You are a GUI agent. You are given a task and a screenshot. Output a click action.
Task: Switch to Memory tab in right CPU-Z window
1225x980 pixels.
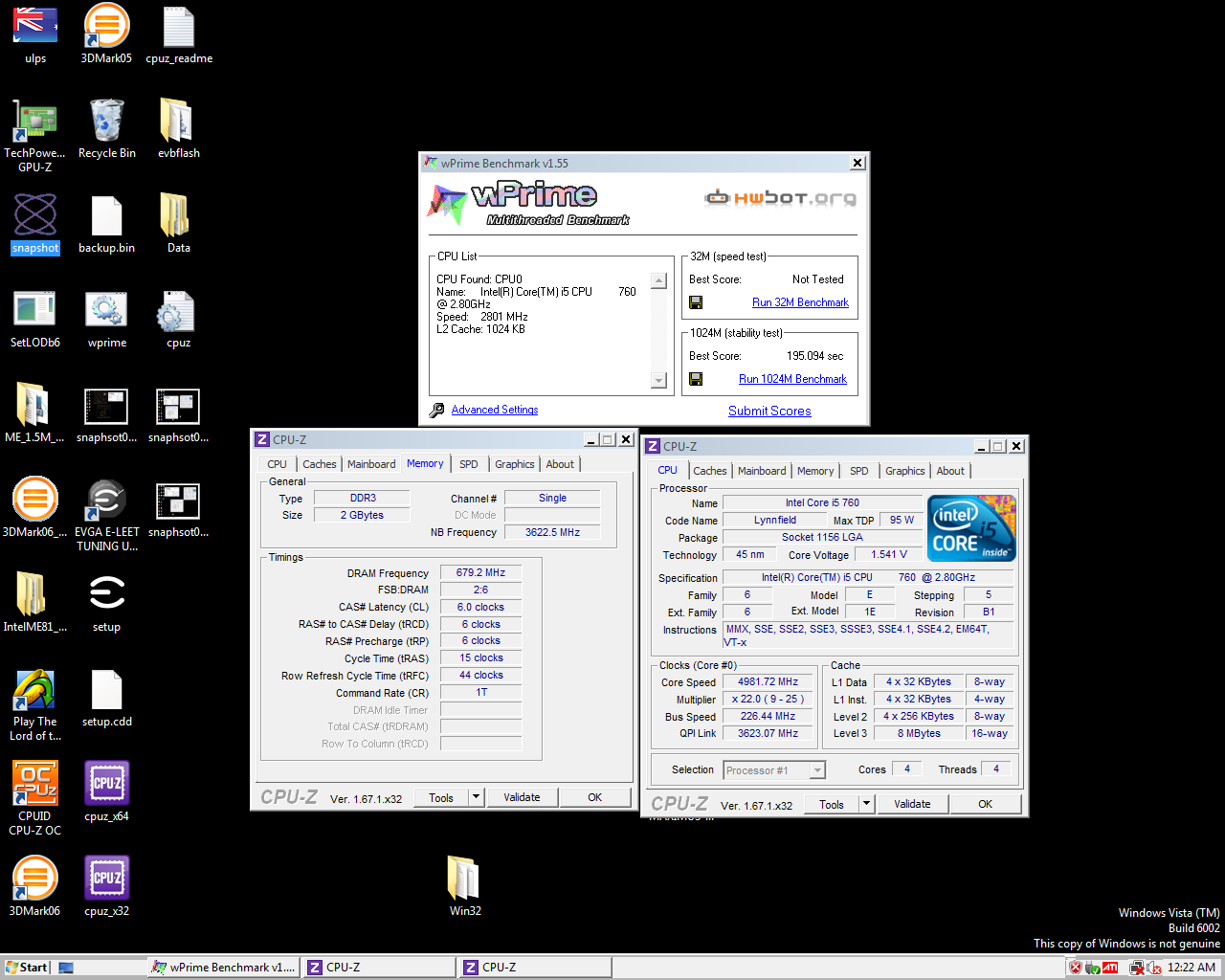815,471
